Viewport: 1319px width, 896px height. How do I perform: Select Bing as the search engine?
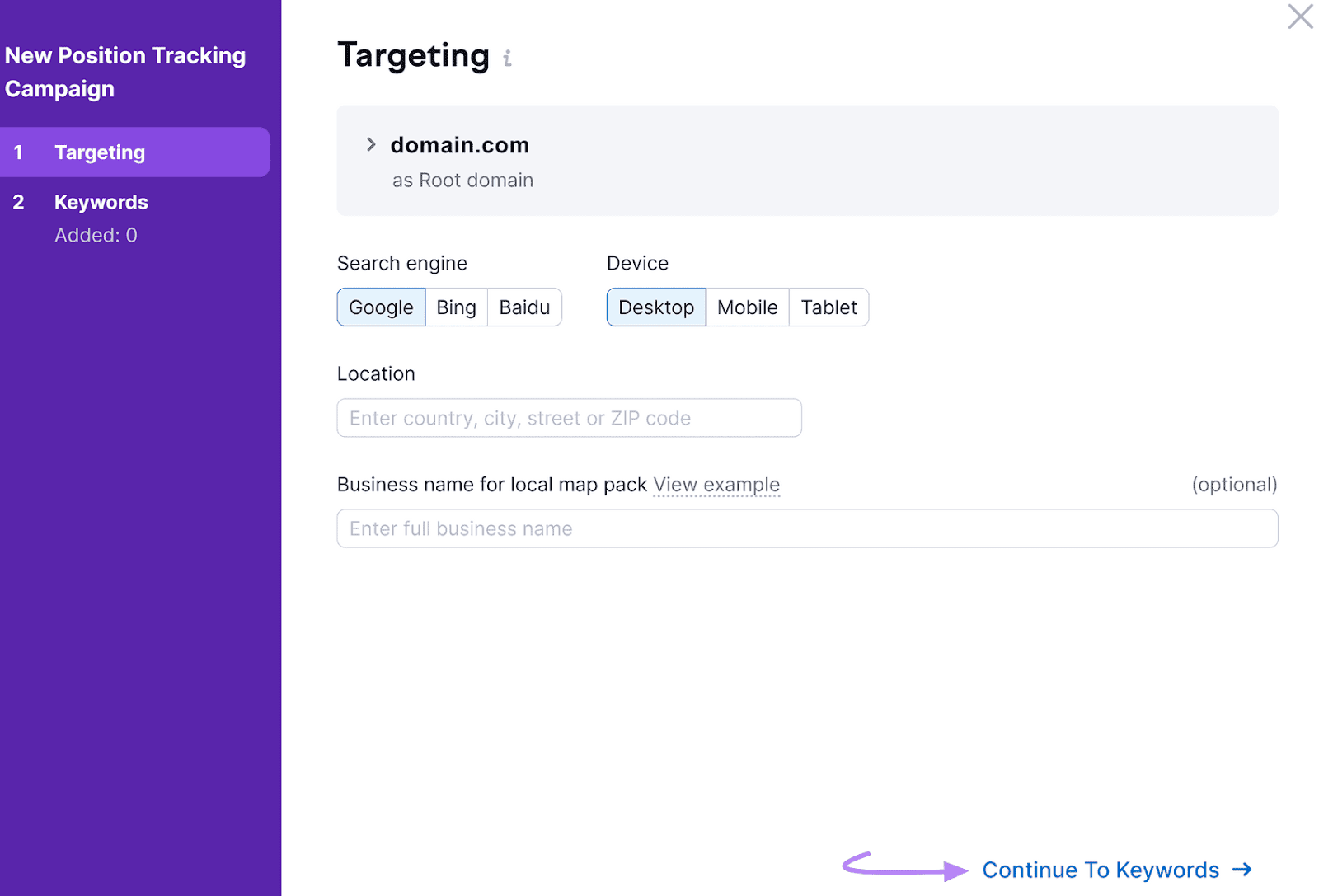pos(456,307)
